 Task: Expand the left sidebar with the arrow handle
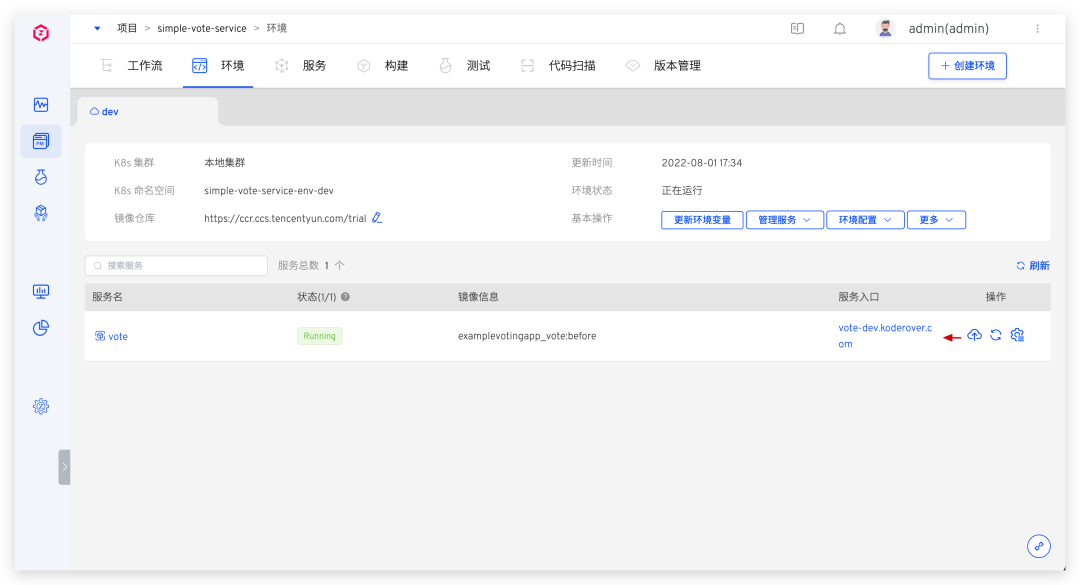point(64,467)
